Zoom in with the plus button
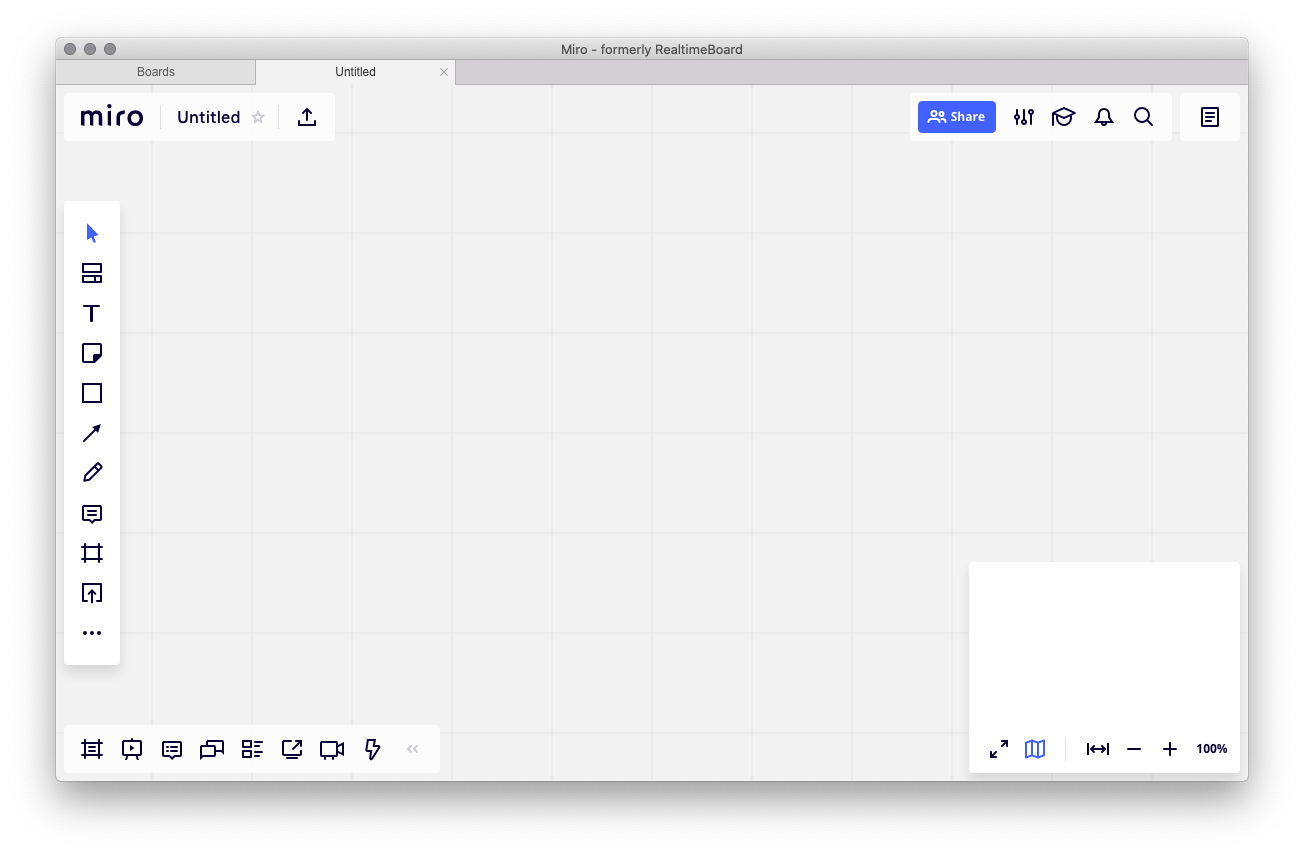This screenshot has height=855, width=1304. click(1169, 749)
